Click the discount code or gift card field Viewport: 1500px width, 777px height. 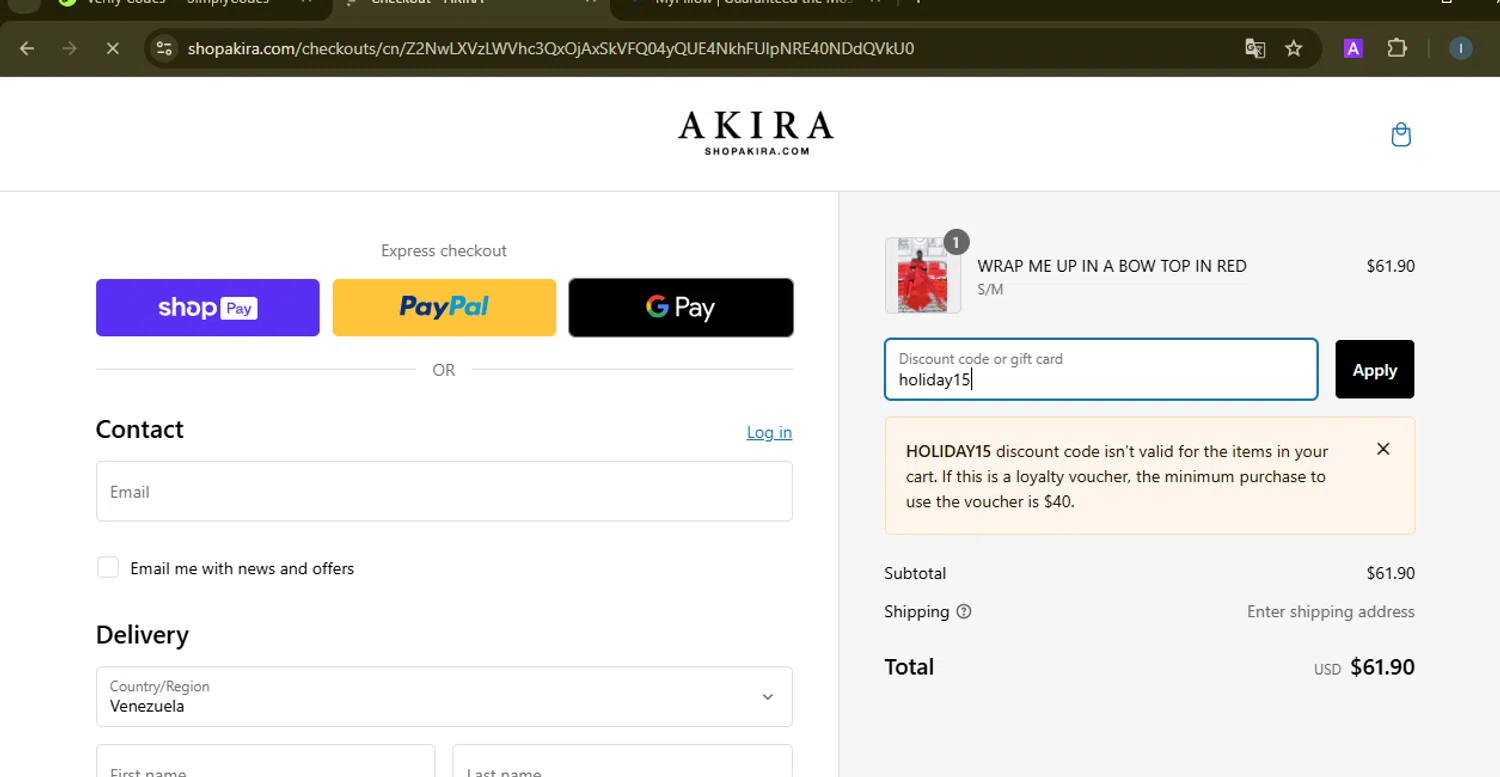1101,369
